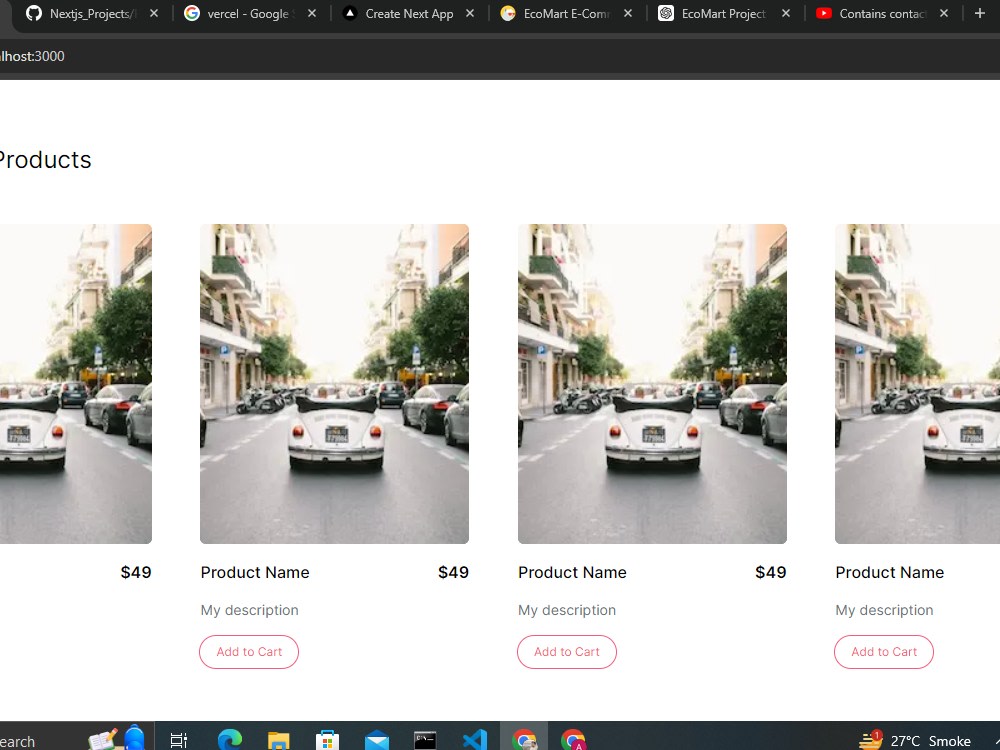The width and height of the screenshot is (1000, 750).
Task: Click the search highlight illustration in the taskbar
Action: pyautogui.click(x=117, y=738)
